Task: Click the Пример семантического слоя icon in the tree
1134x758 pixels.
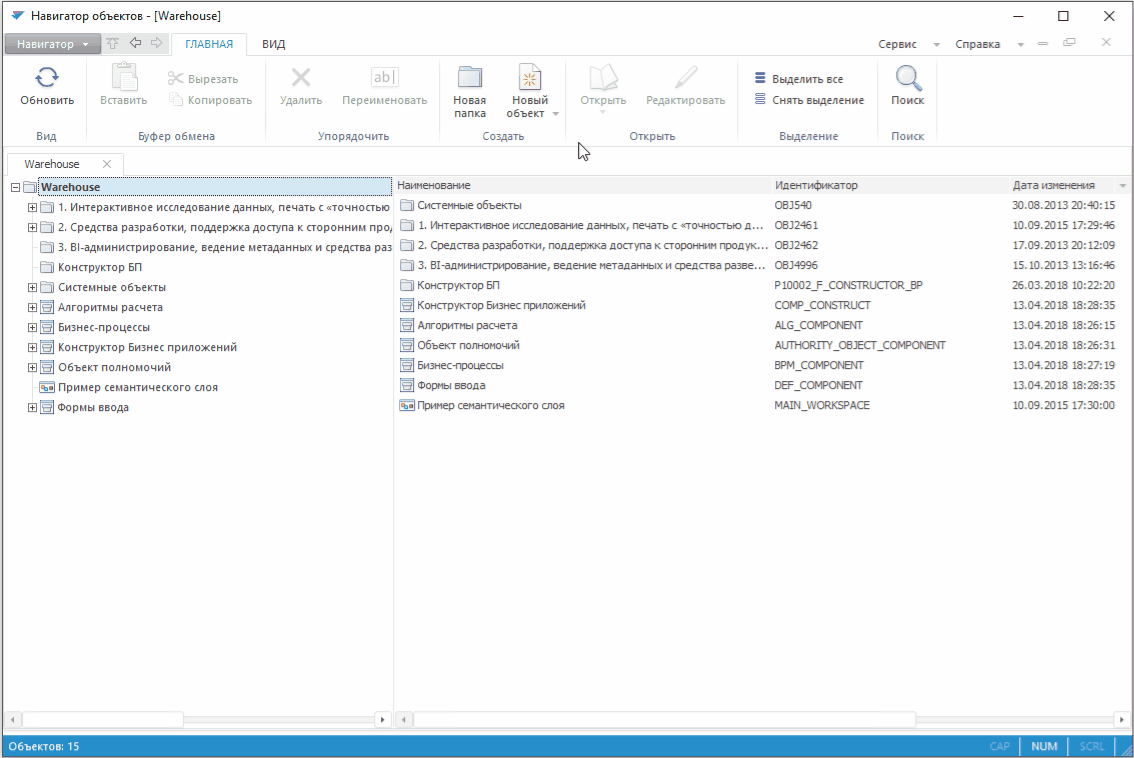Action: point(47,388)
